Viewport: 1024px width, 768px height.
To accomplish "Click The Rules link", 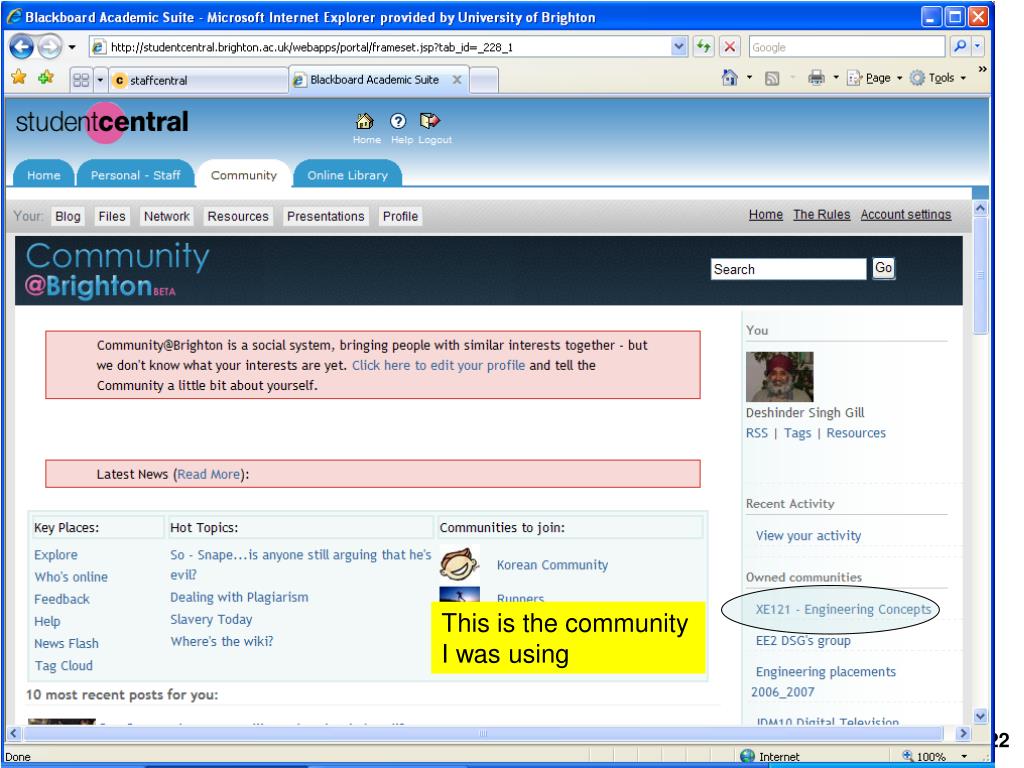I will pos(822,214).
